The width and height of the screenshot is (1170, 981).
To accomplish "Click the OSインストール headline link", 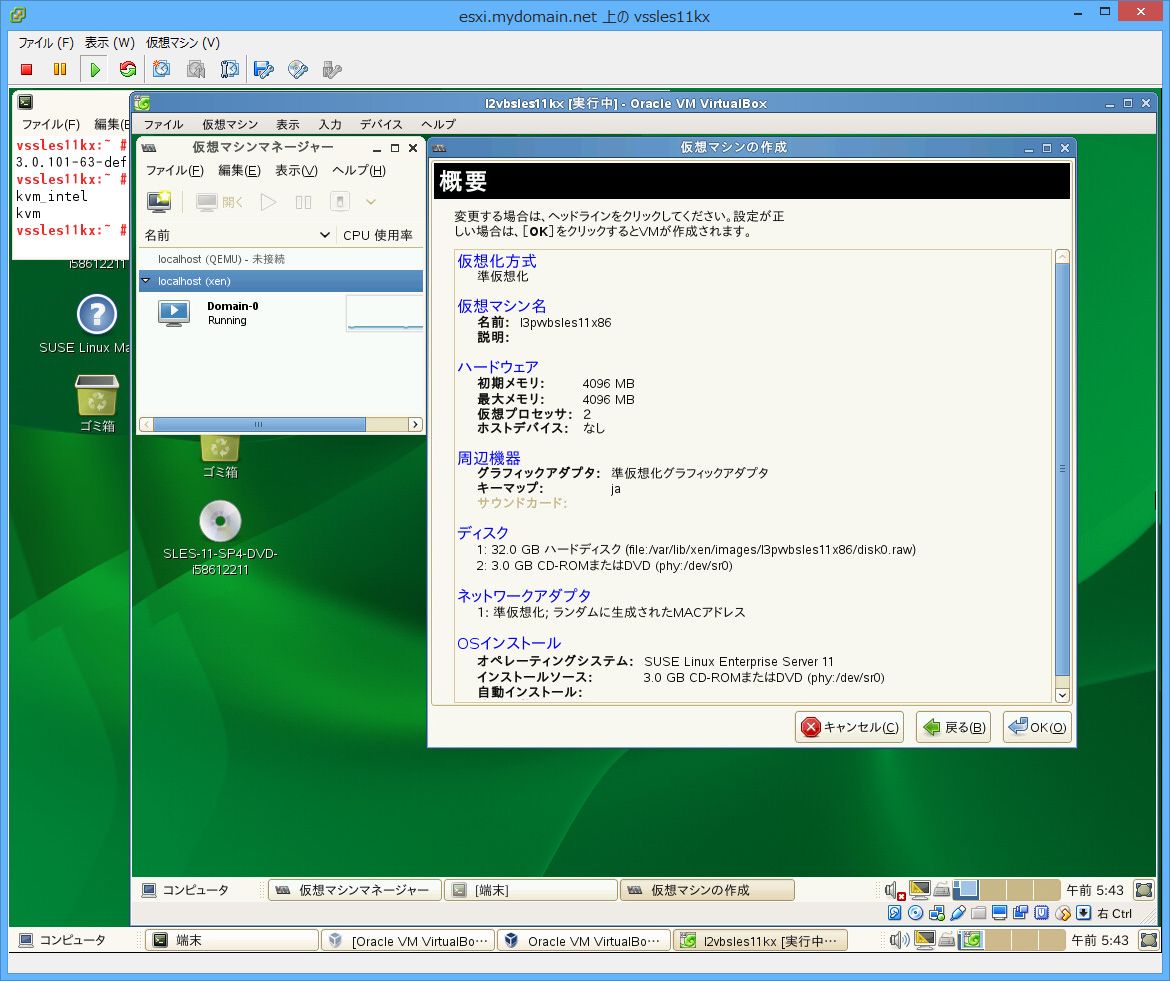I will coord(509,643).
